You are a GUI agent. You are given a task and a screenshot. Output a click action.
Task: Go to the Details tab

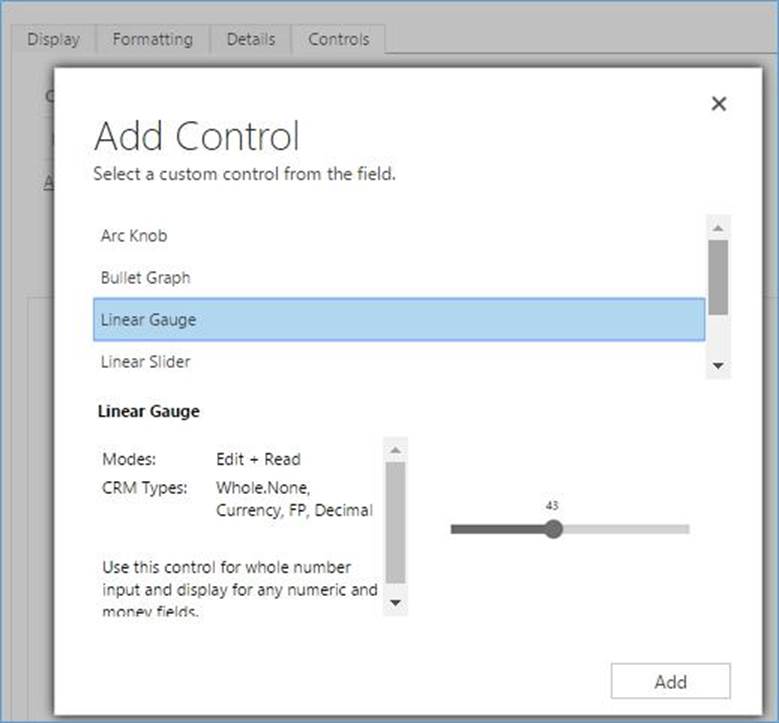coord(250,39)
